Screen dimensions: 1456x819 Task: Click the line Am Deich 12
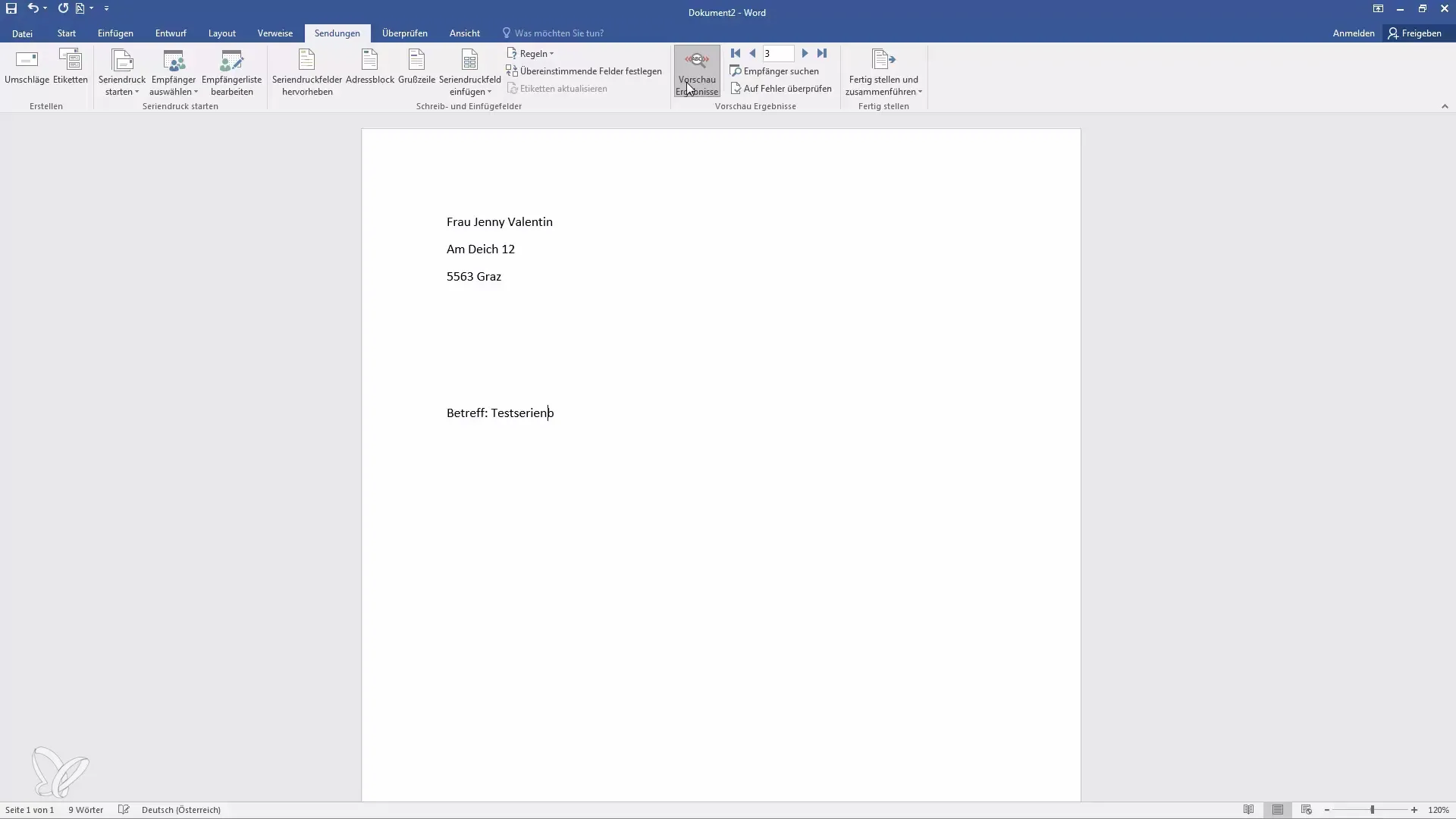(x=481, y=249)
